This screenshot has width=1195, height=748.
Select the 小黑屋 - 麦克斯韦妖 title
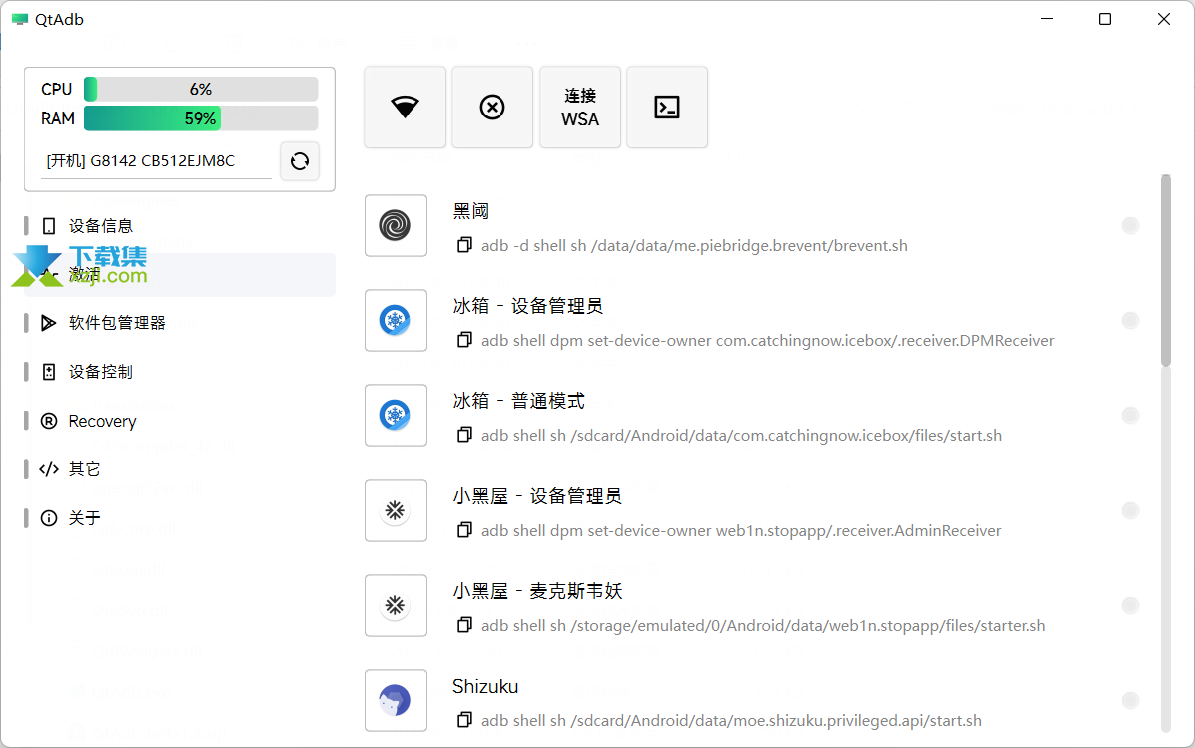coord(537,591)
